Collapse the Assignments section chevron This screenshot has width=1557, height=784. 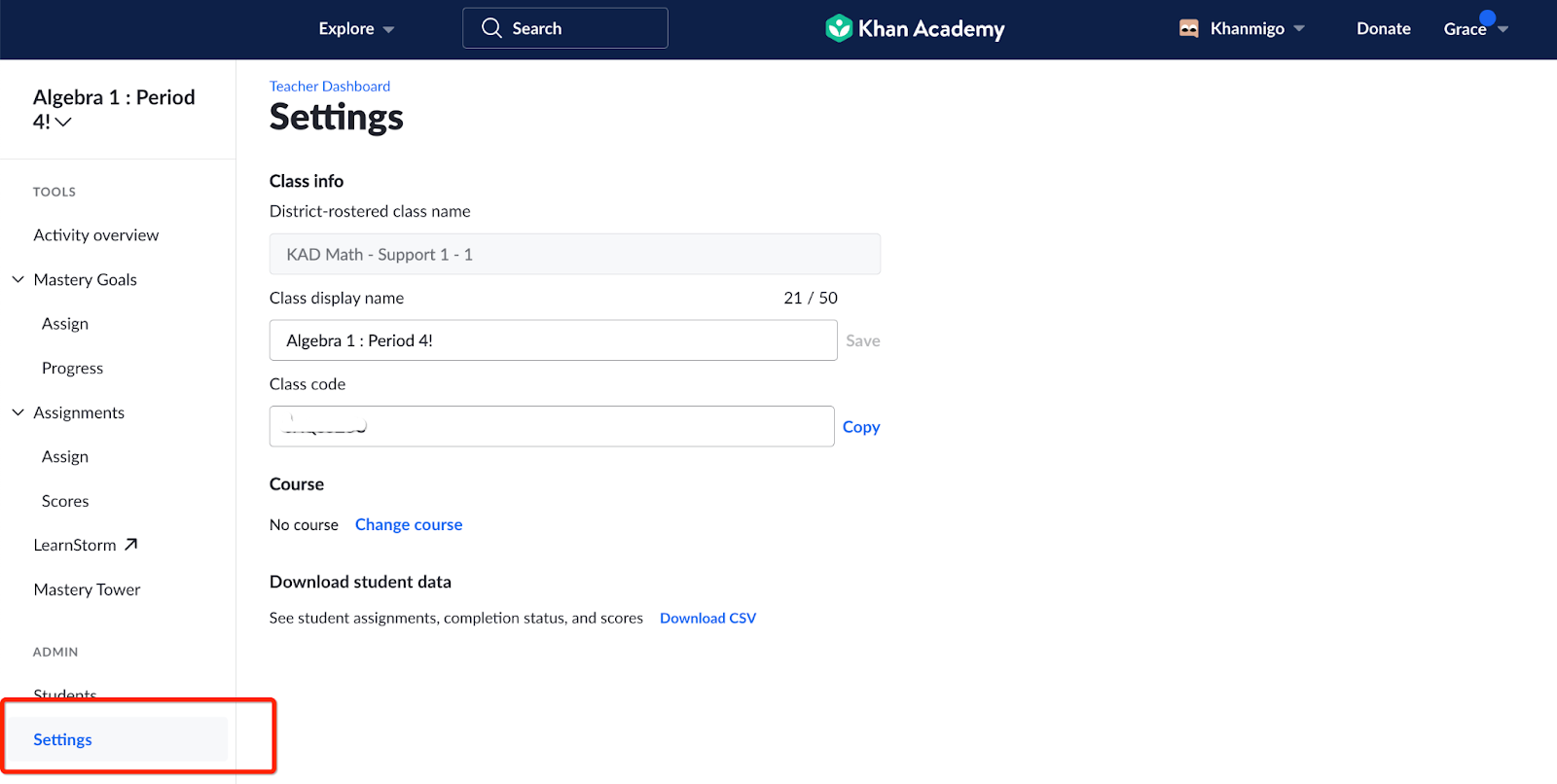pyautogui.click(x=18, y=412)
